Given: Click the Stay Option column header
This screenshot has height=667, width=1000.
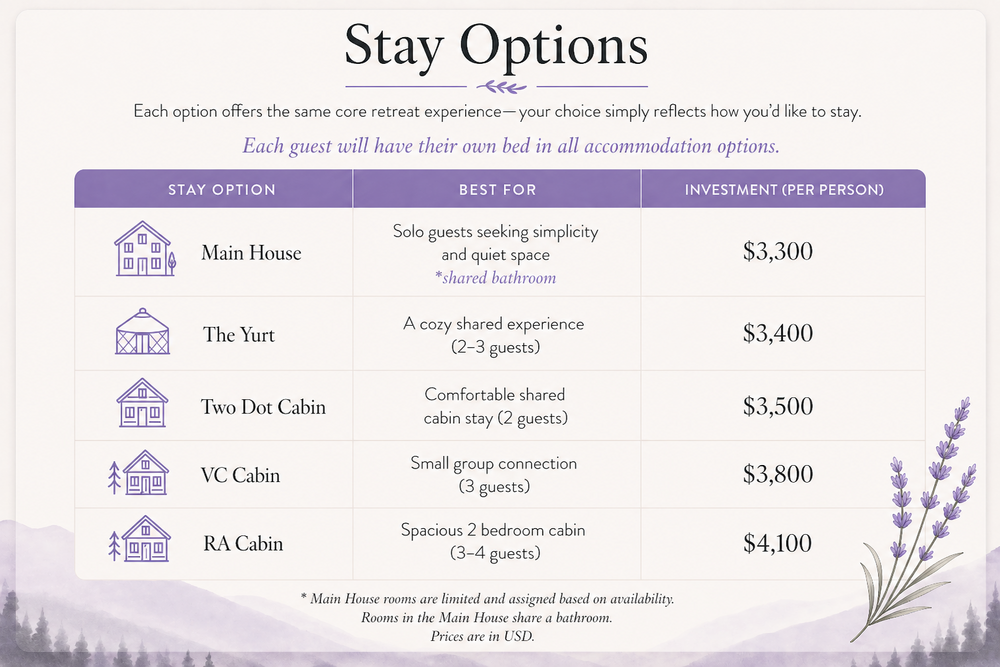Looking at the screenshot, I should (x=221, y=189).
